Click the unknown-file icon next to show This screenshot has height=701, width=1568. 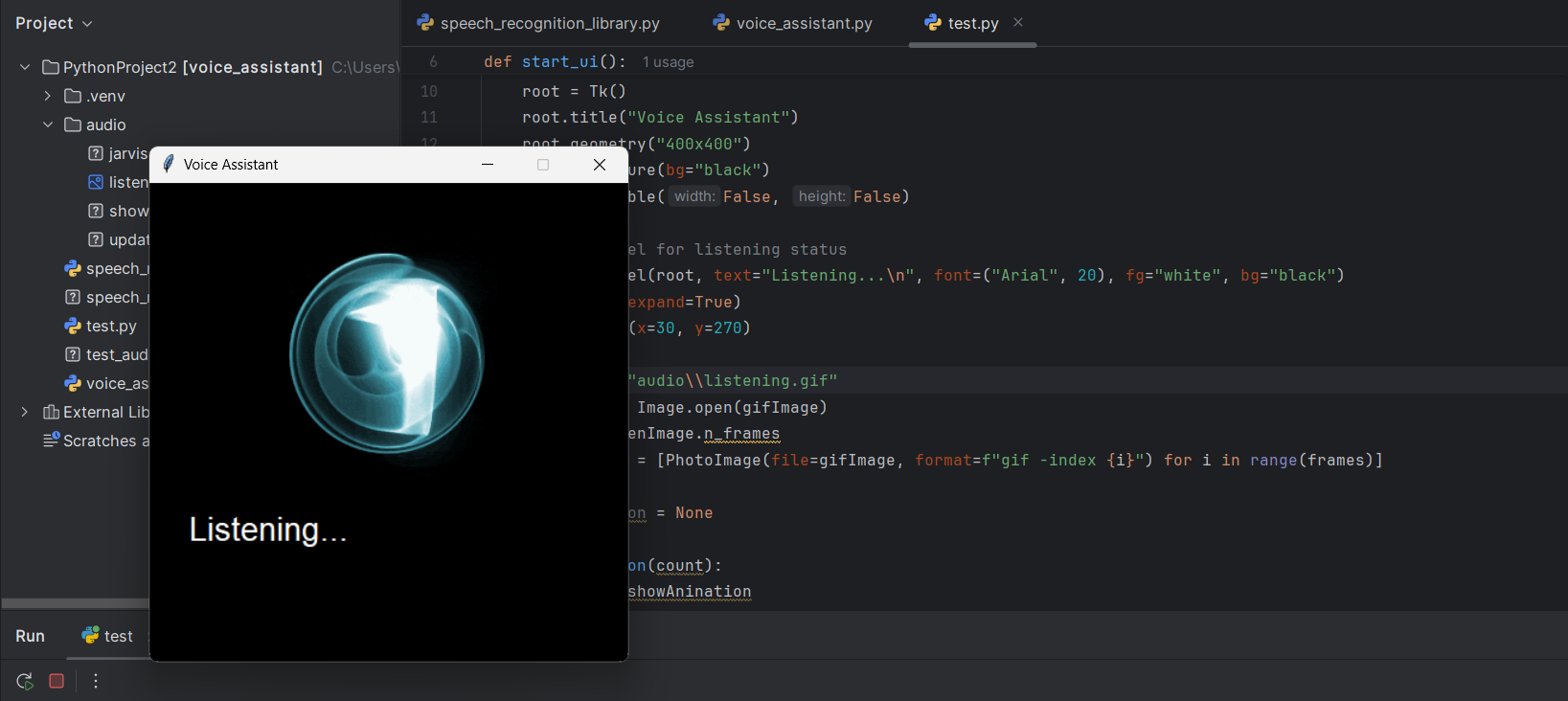96,211
